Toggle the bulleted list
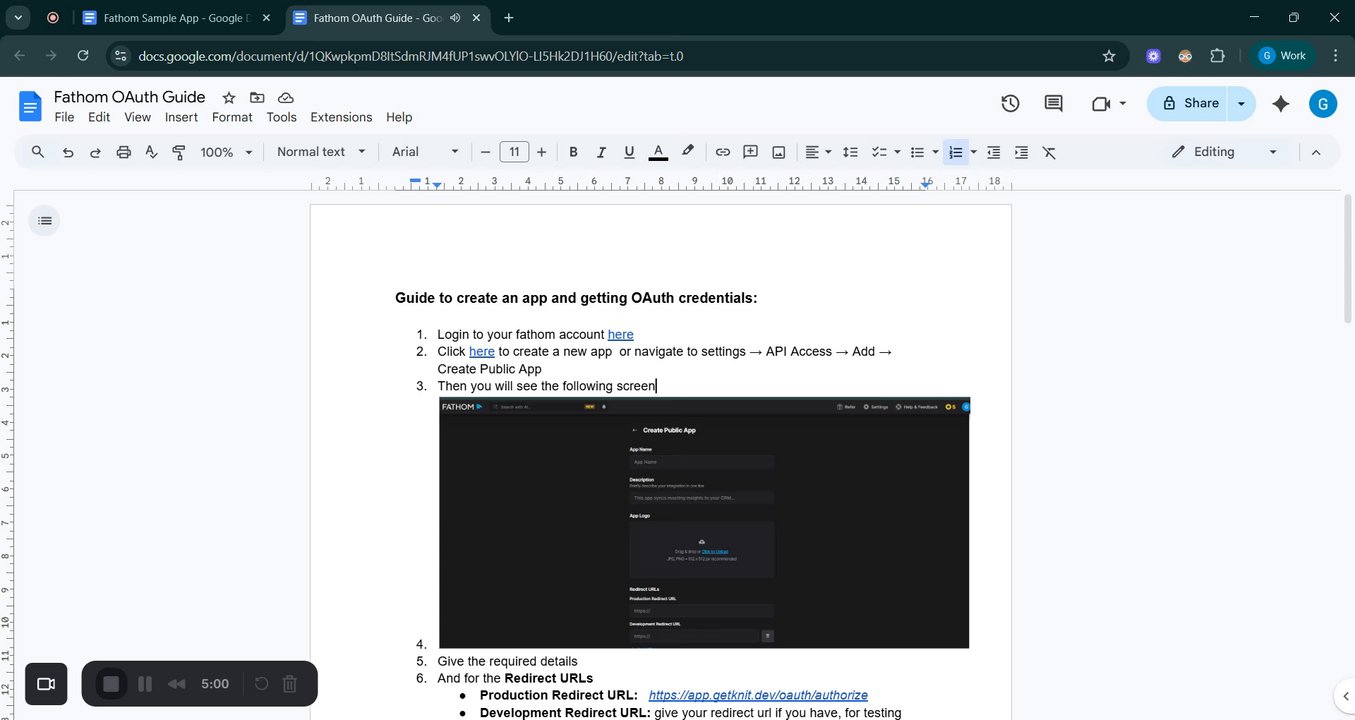Image resolution: width=1355 pixels, height=720 pixels. (x=917, y=152)
